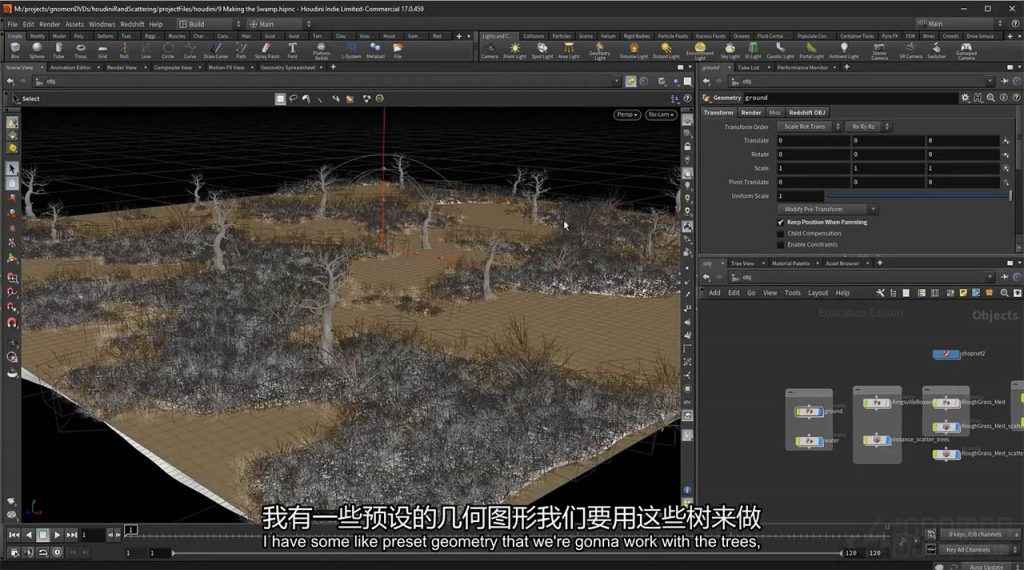Open the Material Palette tab
The height and width of the screenshot is (570, 1024).
(790, 263)
